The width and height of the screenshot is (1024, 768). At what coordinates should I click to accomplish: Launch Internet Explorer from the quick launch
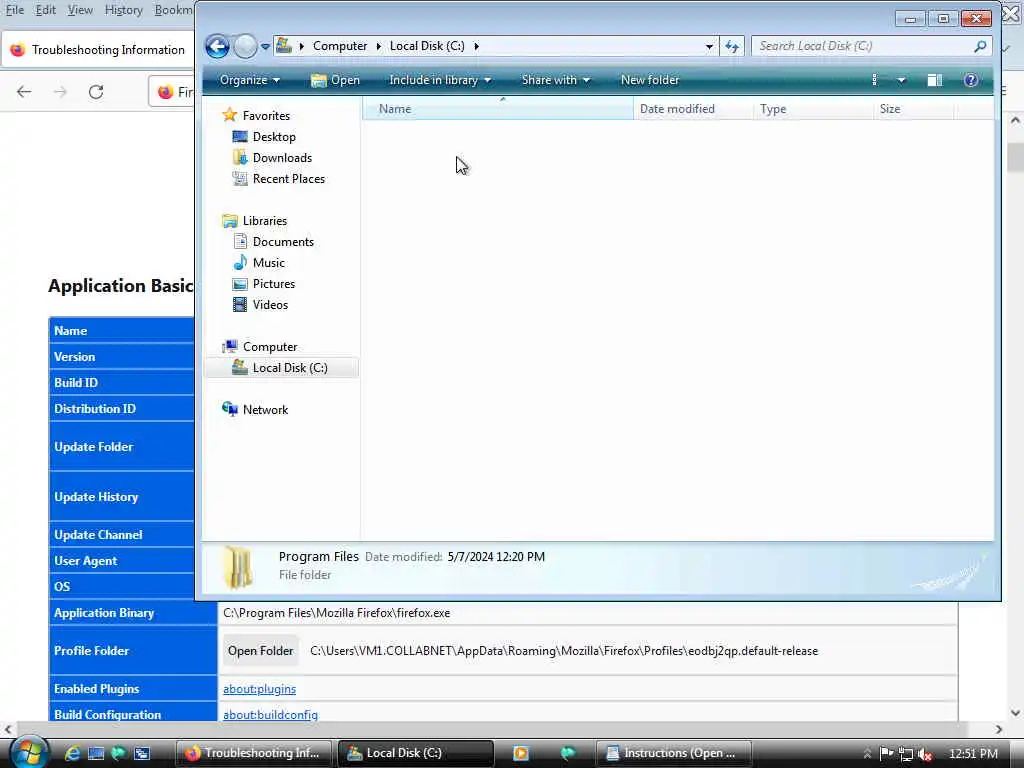72,753
